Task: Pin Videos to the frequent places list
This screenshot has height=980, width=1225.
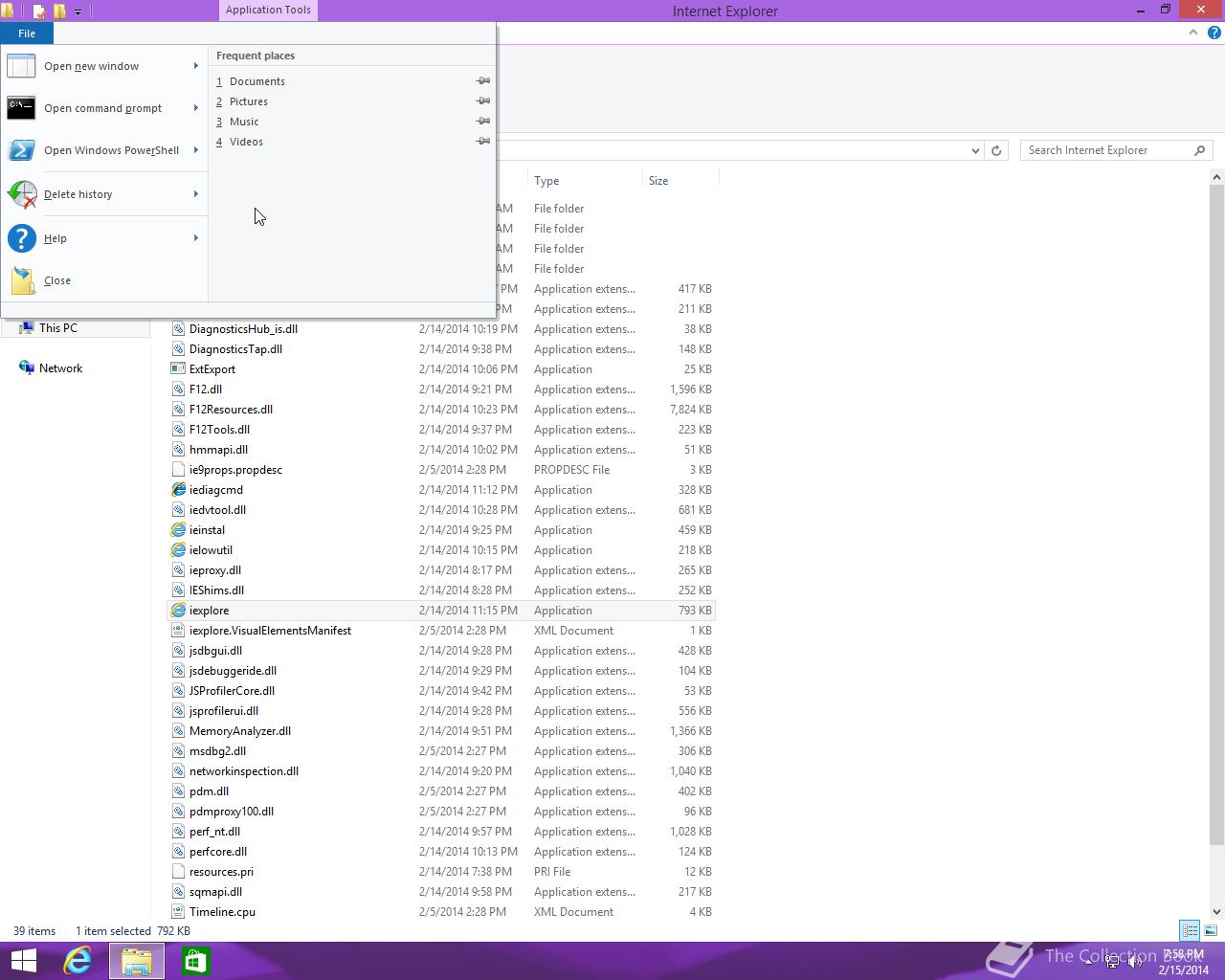Action: pos(483,142)
